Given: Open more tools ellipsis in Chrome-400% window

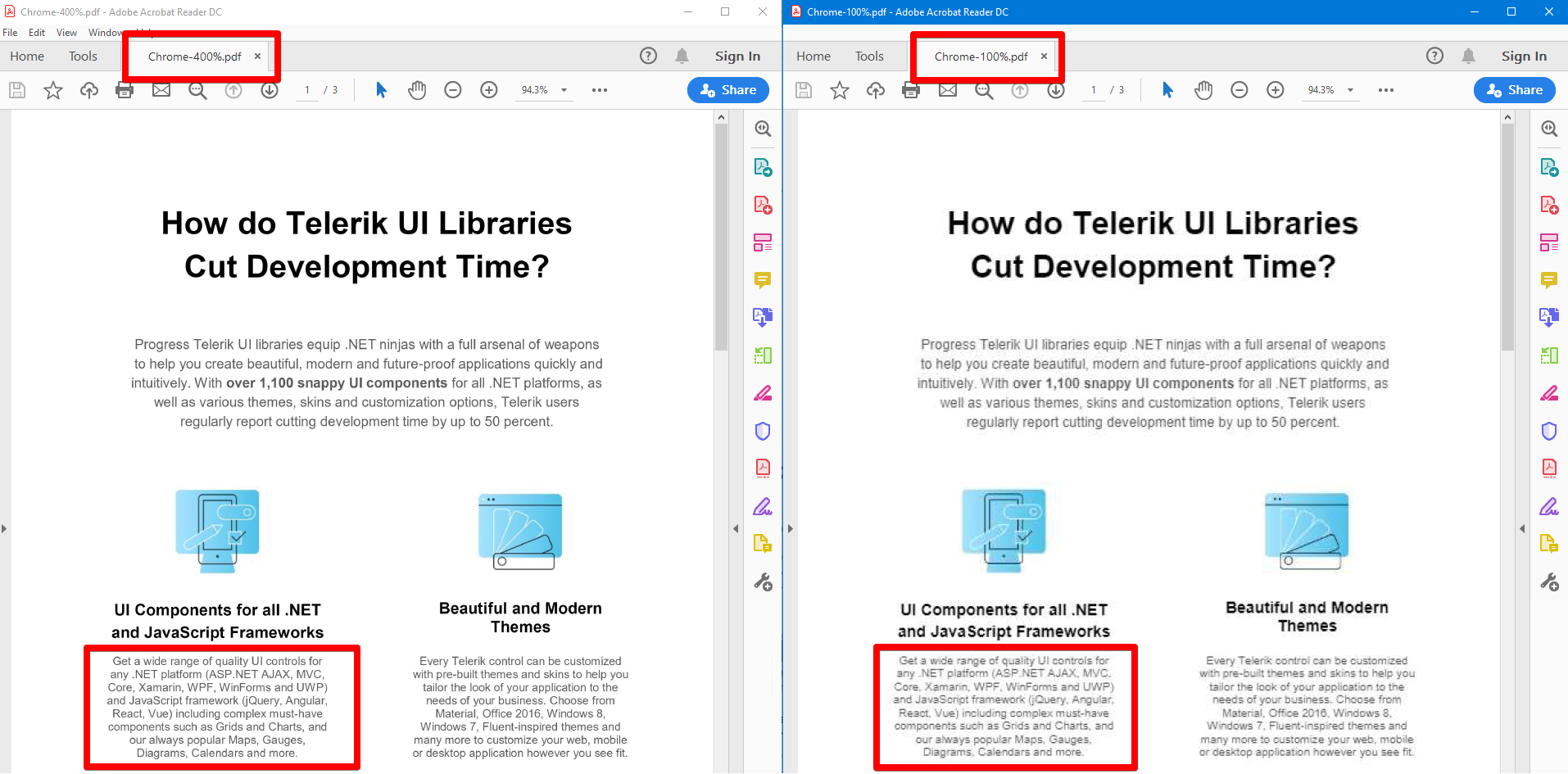Looking at the screenshot, I should (x=600, y=90).
